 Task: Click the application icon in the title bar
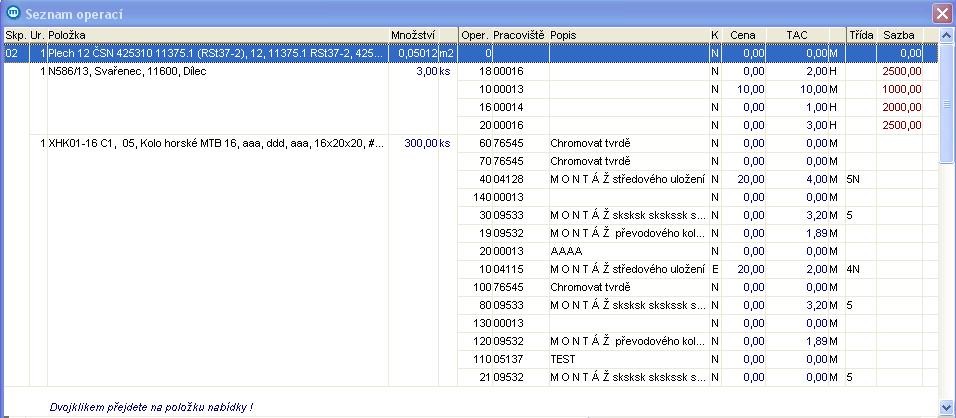[13, 13]
